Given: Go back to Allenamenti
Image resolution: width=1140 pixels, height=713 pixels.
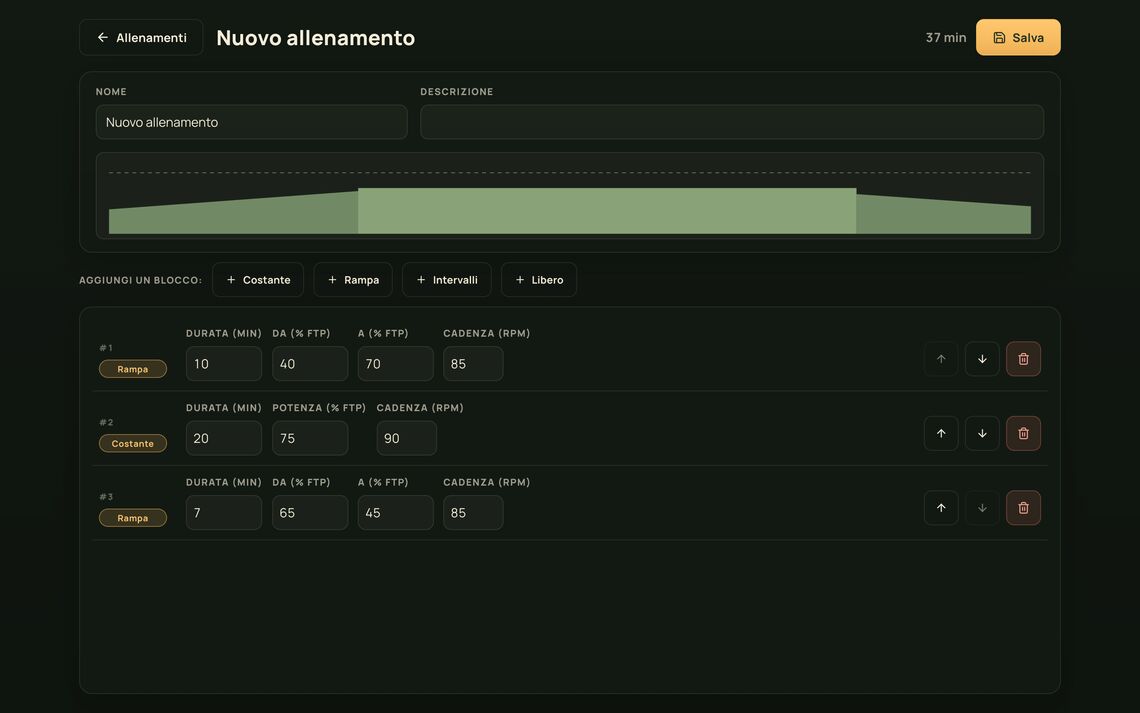Looking at the screenshot, I should [141, 37].
